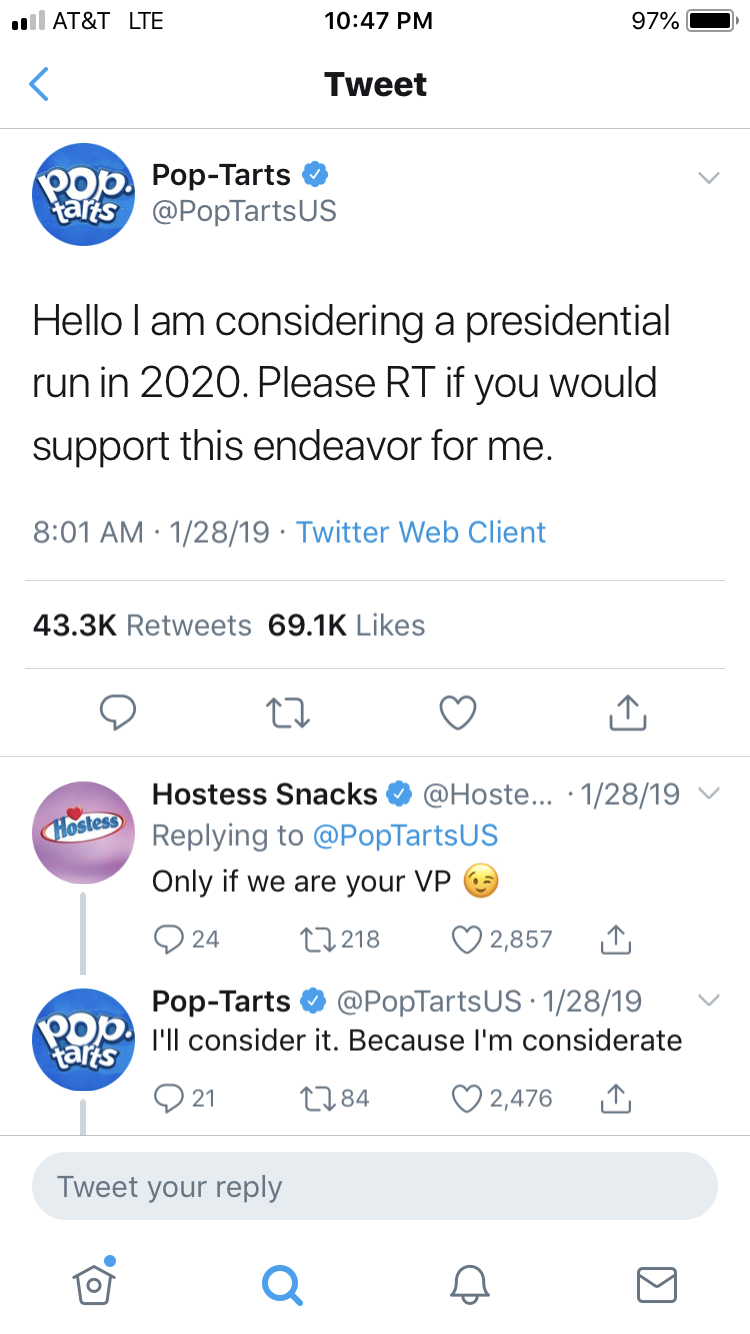Retweet the Hostess Snacks reply
This screenshot has width=750, height=1334.
pos(314,939)
